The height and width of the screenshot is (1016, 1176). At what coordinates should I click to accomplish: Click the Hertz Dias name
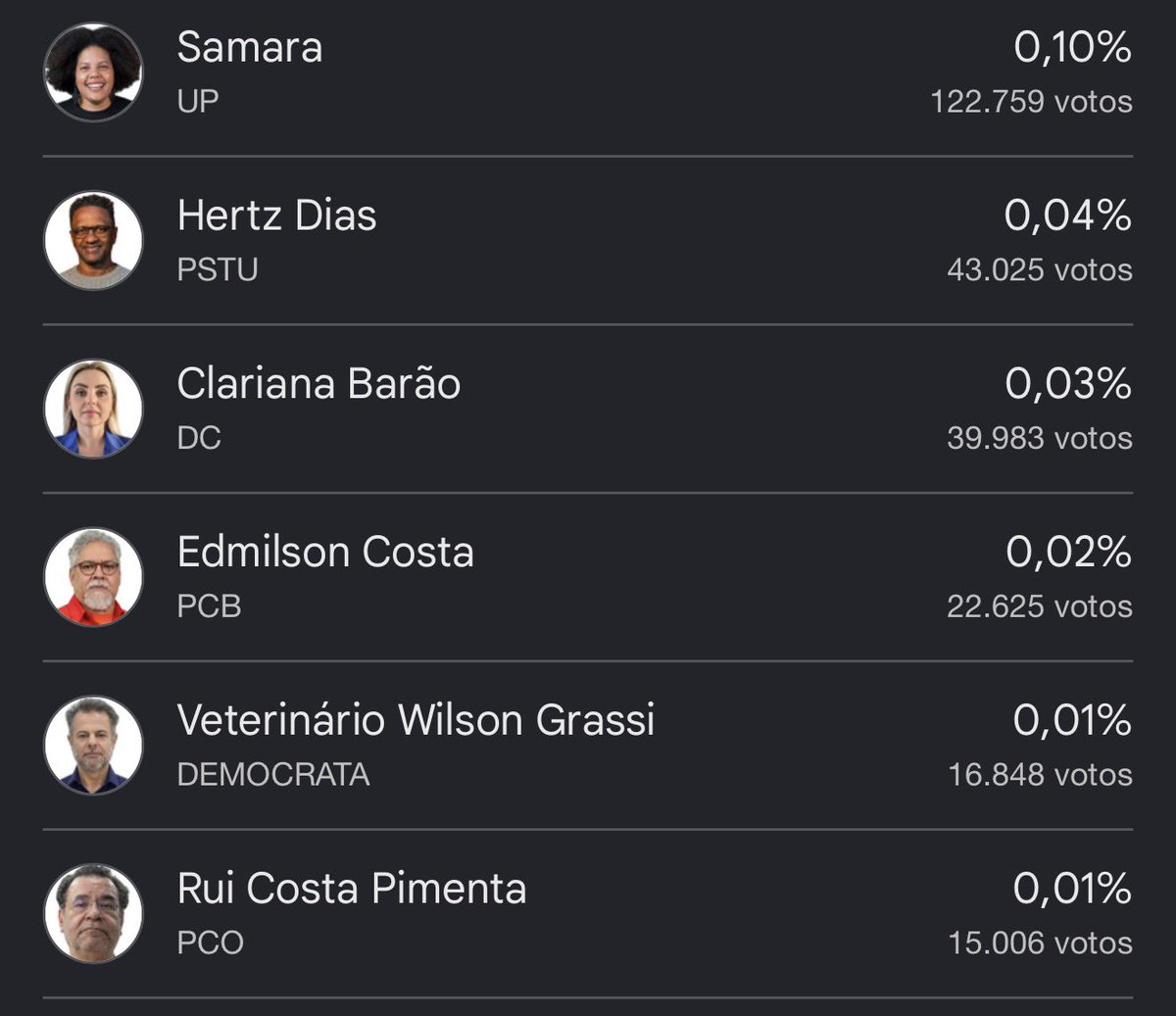[277, 216]
